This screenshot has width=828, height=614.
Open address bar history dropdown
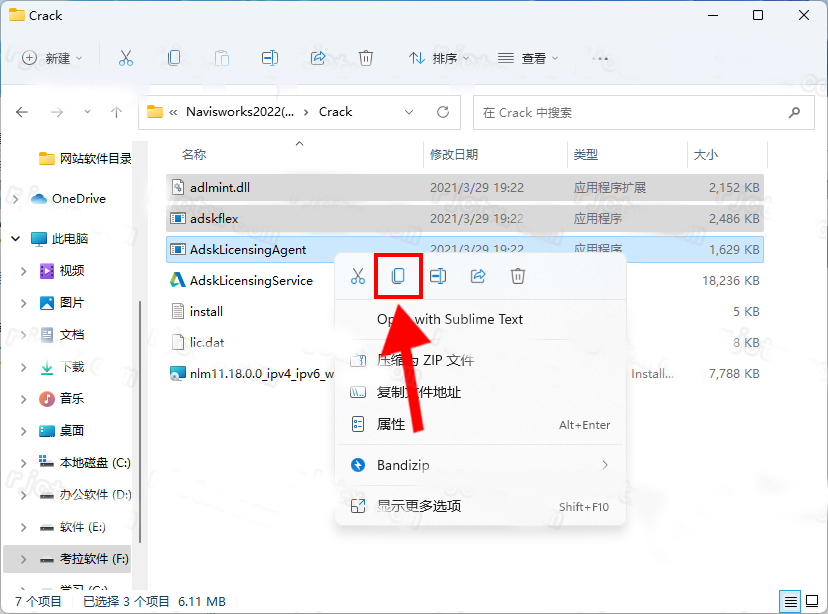pos(409,112)
